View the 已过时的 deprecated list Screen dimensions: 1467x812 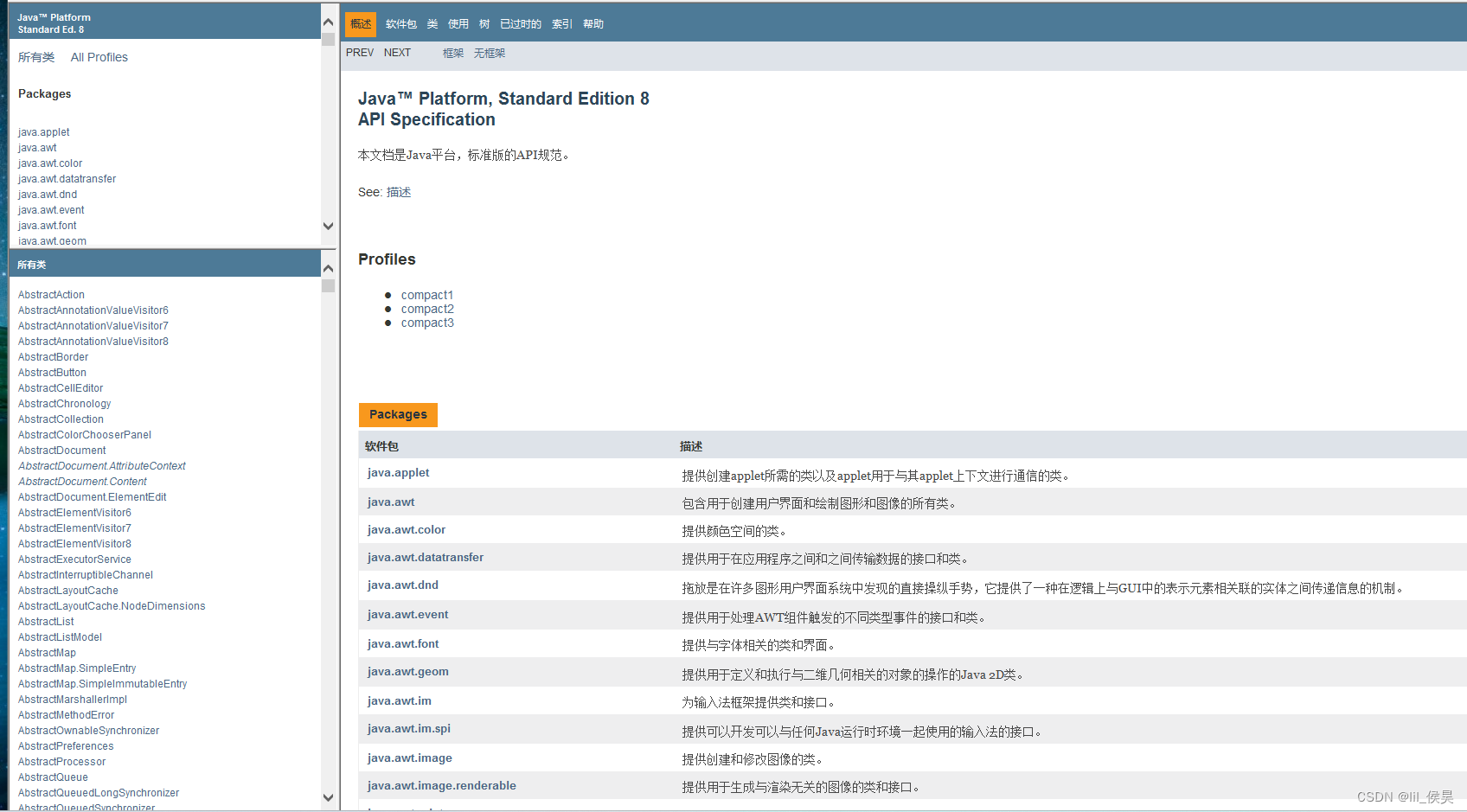pos(520,23)
